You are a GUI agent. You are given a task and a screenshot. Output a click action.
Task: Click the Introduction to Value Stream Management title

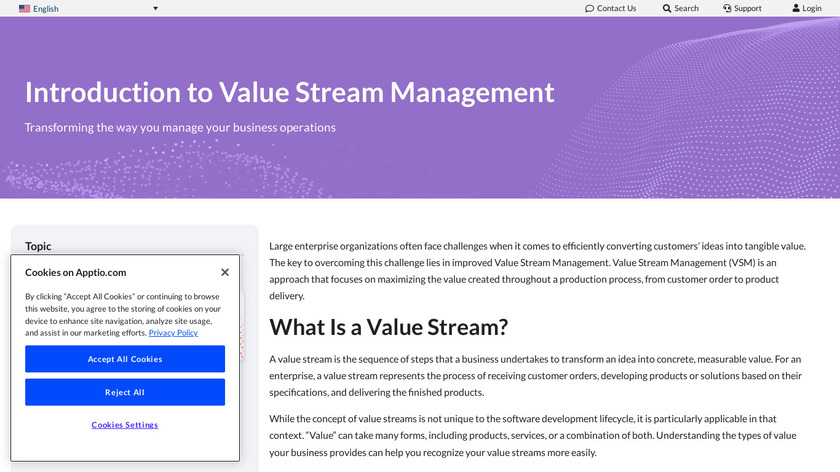pyautogui.click(x=289, y=92)
